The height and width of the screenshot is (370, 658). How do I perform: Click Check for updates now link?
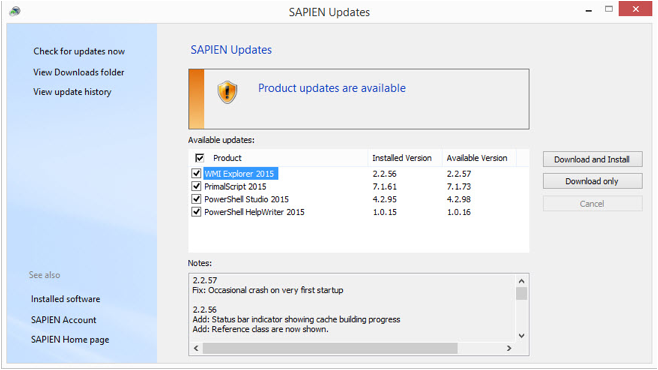point(79,51)
